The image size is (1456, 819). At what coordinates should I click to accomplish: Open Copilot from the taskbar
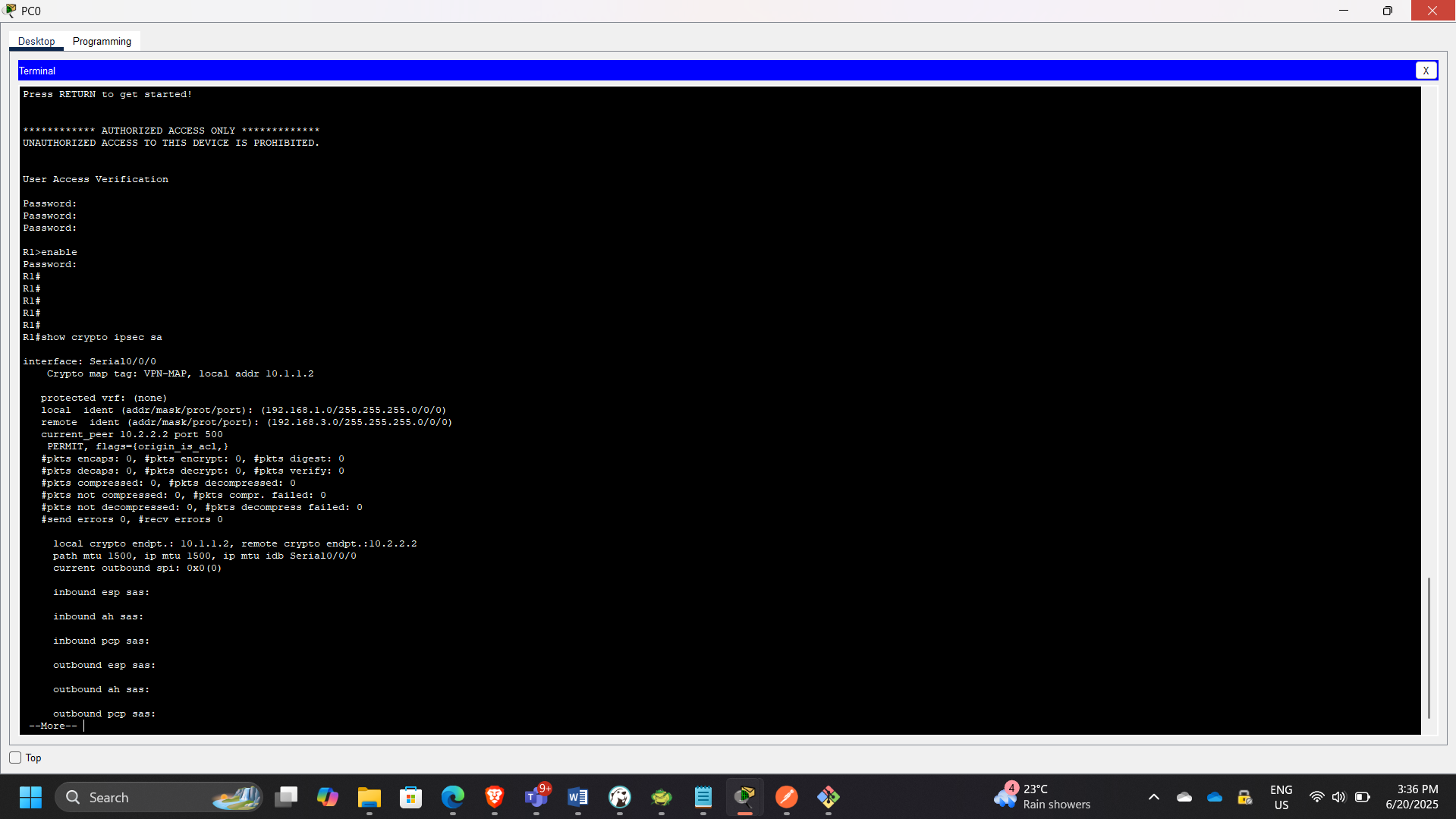(327, 797)
